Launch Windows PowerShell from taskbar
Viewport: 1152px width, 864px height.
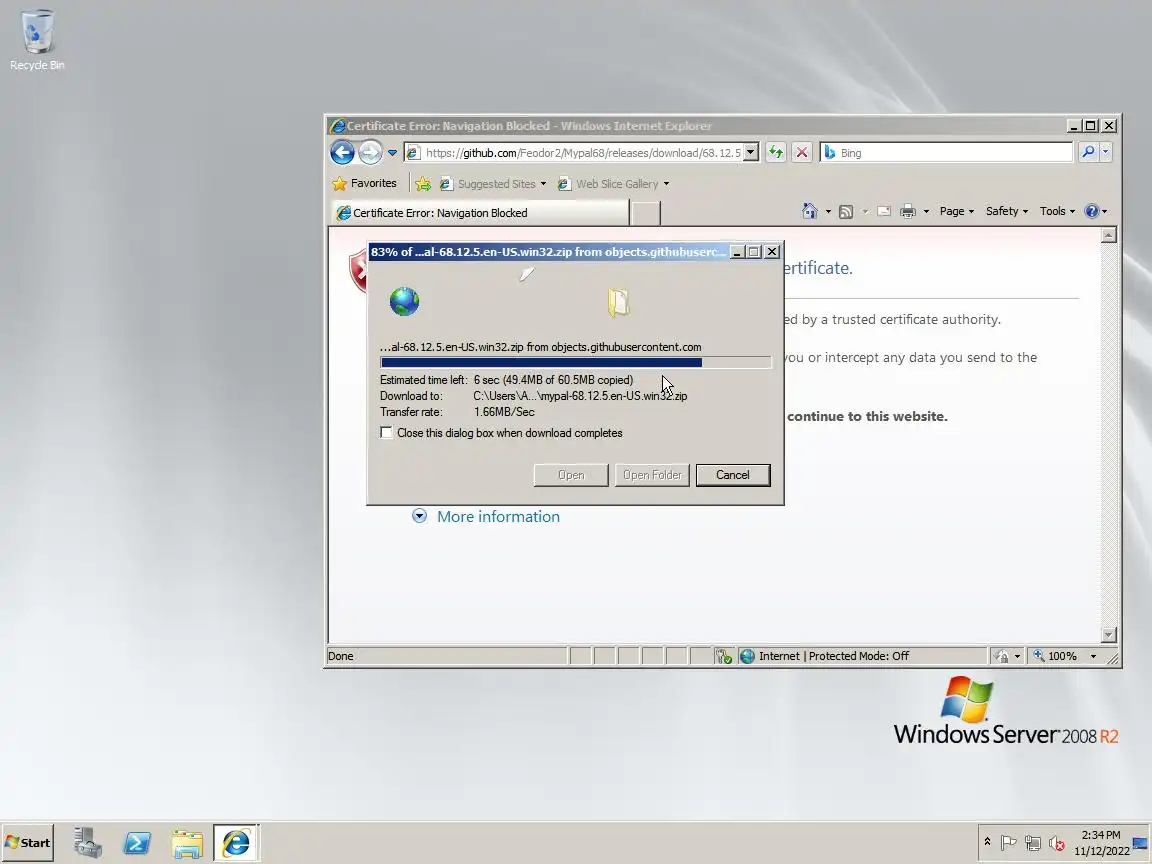(x=137, y=843)
